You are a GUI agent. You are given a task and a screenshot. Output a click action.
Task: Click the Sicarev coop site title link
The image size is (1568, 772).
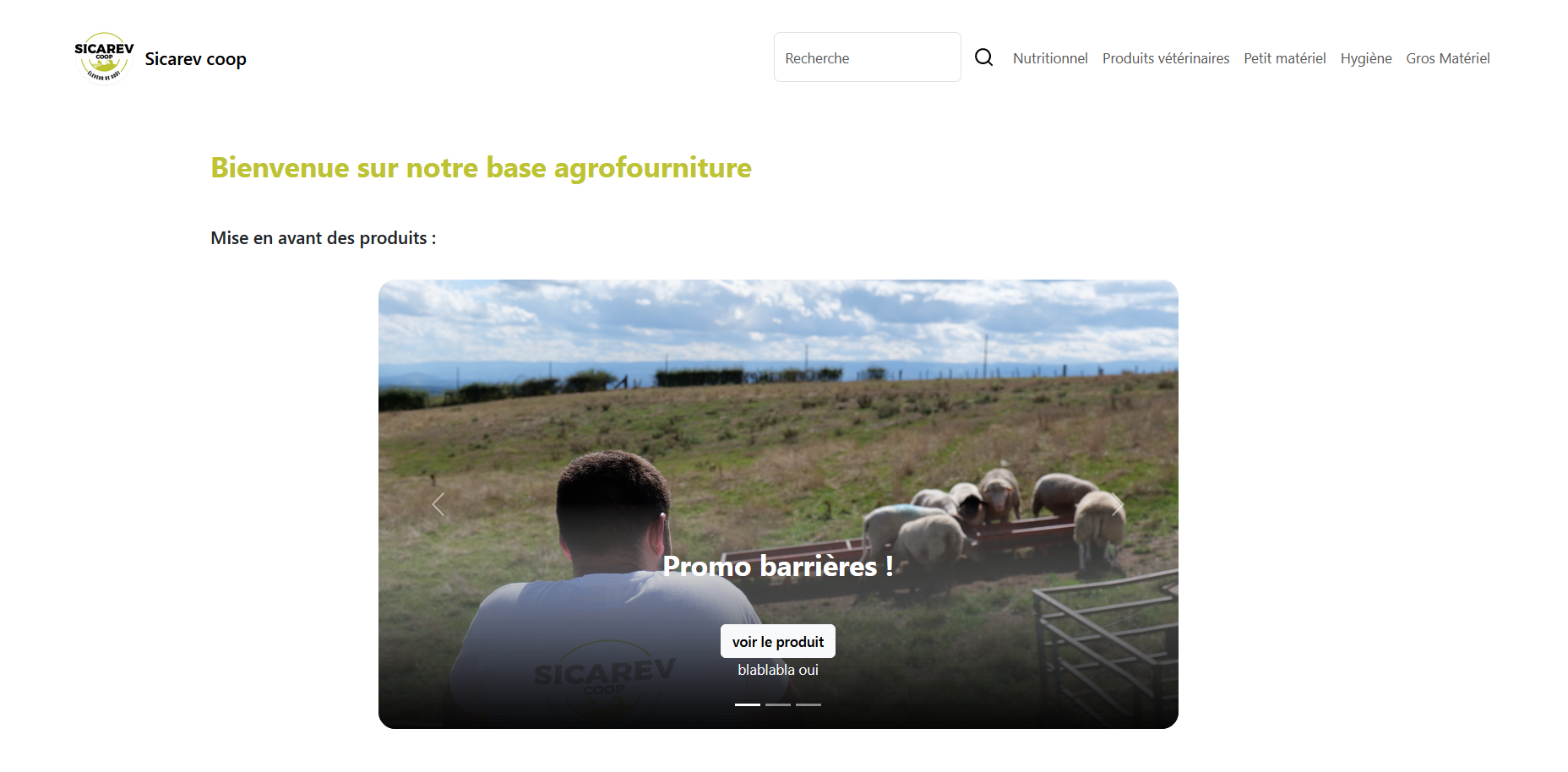click(x=195, y=59)
